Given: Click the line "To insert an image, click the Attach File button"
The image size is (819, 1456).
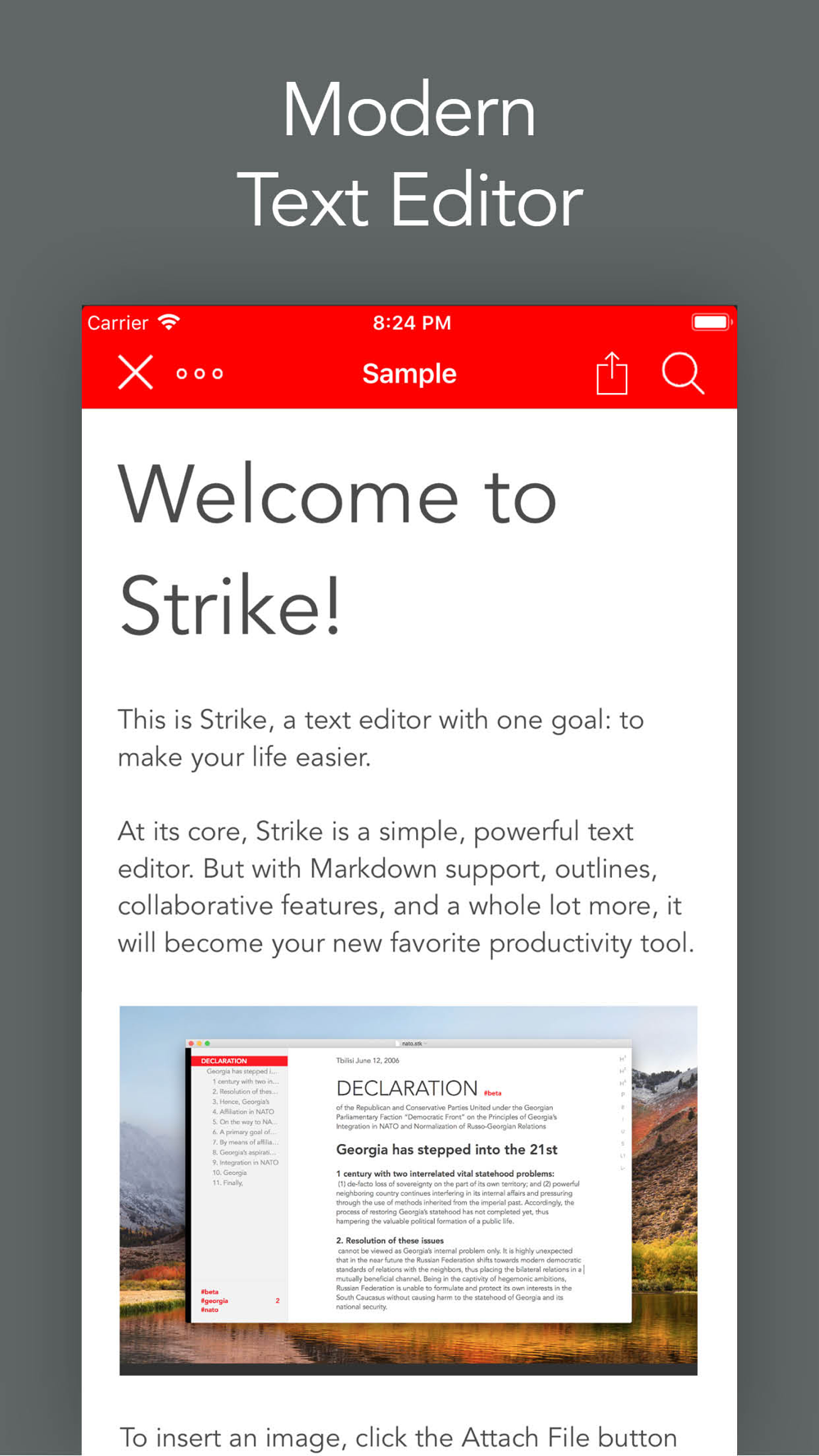Looking at the screenshot, I should pyautogui.click(x=399, y=1437).
